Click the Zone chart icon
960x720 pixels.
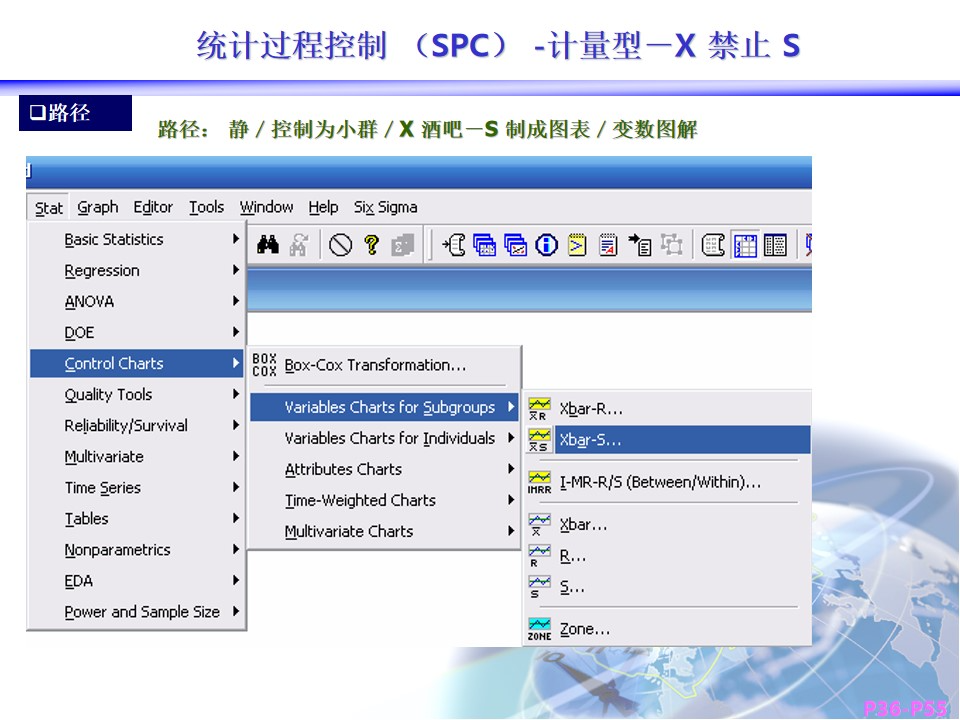[539, 629]
